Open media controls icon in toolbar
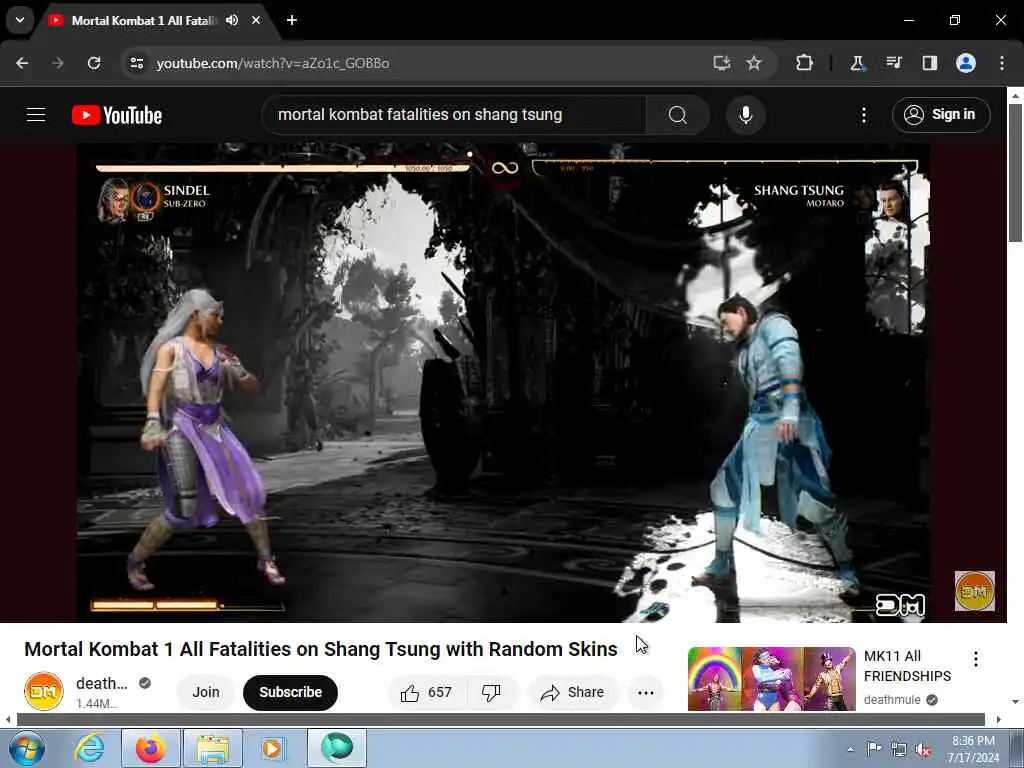The image size is (1024, 768). (893, 63)
